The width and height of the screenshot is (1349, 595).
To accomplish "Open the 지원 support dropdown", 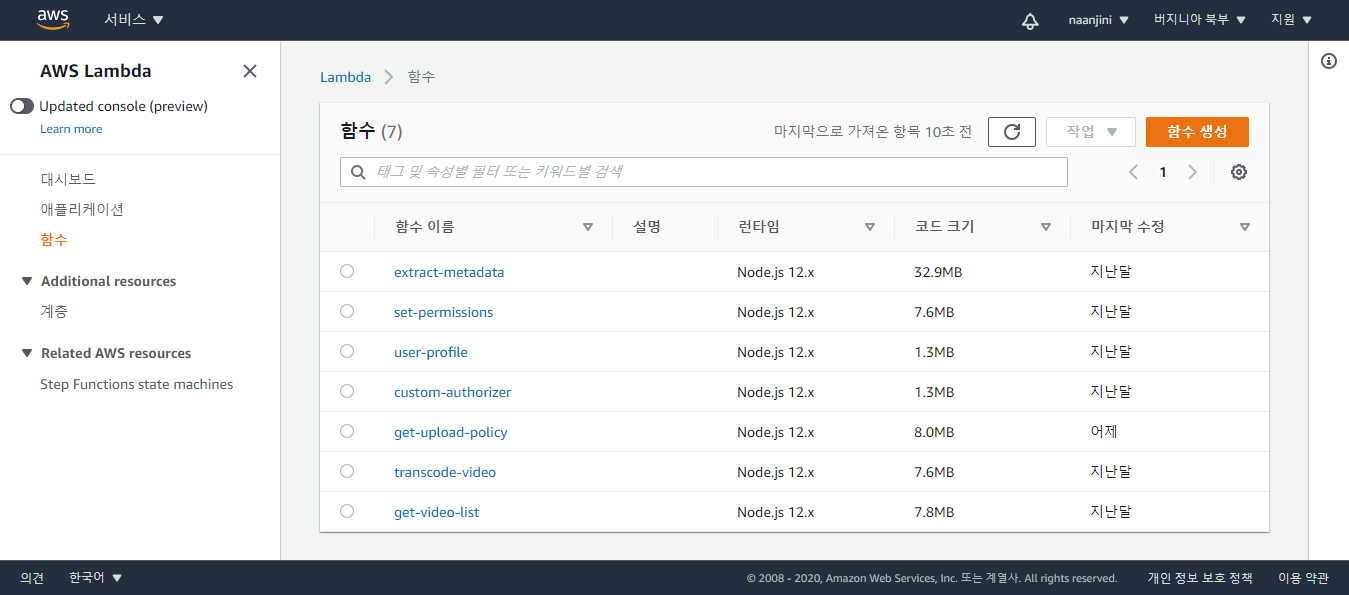I will [x=1291, y=20].
